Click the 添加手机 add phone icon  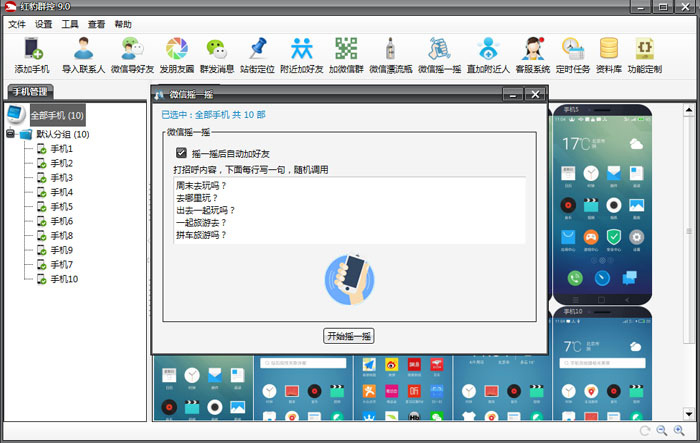[x=32, y=55]
